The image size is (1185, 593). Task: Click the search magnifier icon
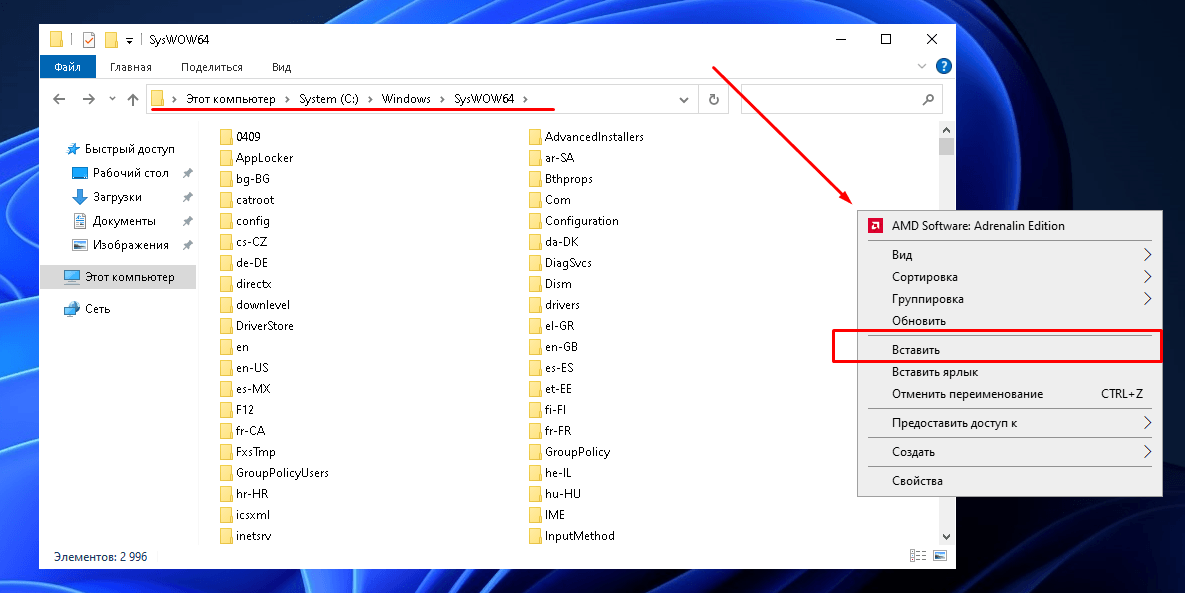(928, 99)
